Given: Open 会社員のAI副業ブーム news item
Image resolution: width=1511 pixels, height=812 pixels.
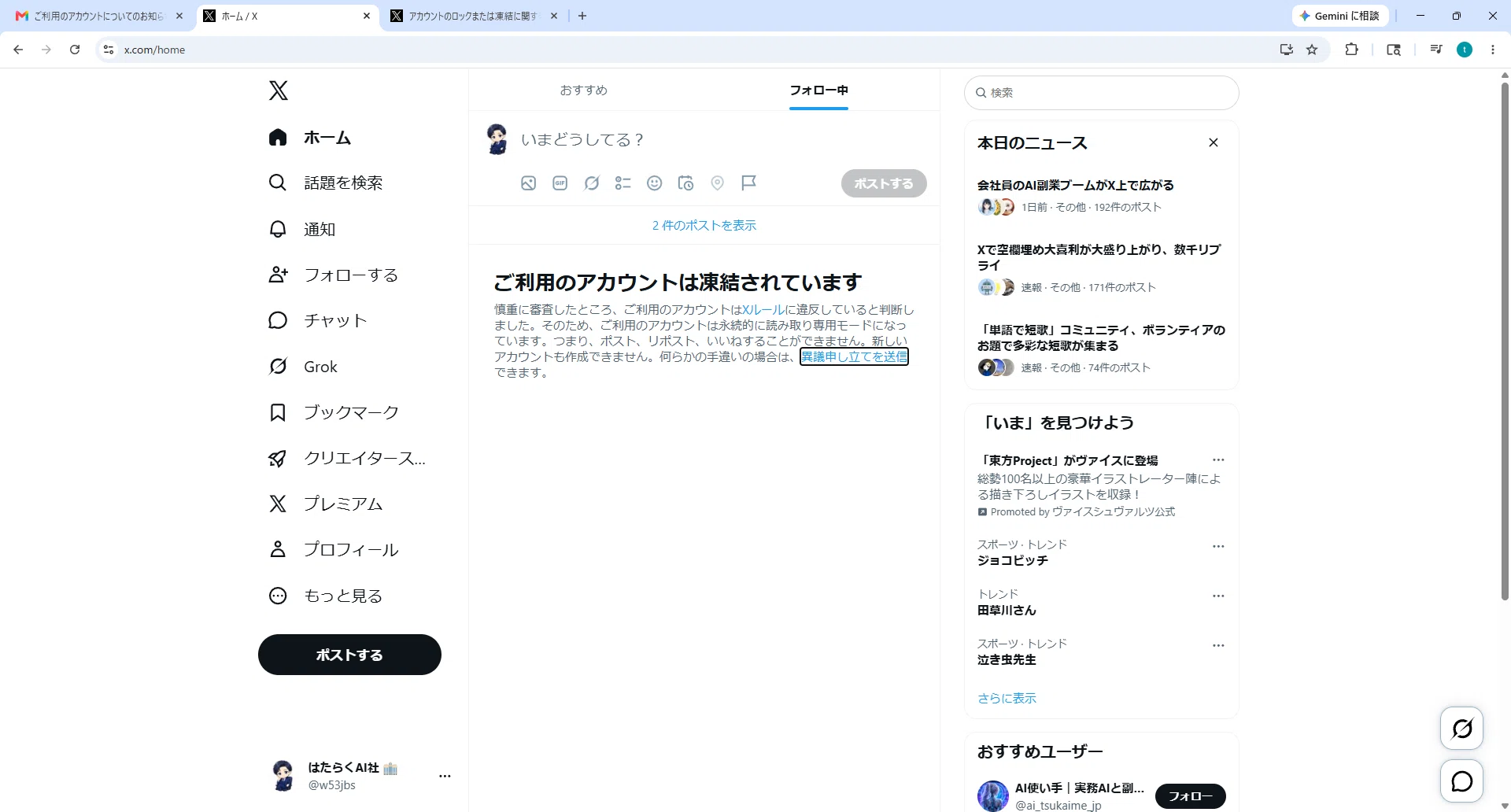Looking at the screenshot, I should click(x=1101, y=196).
